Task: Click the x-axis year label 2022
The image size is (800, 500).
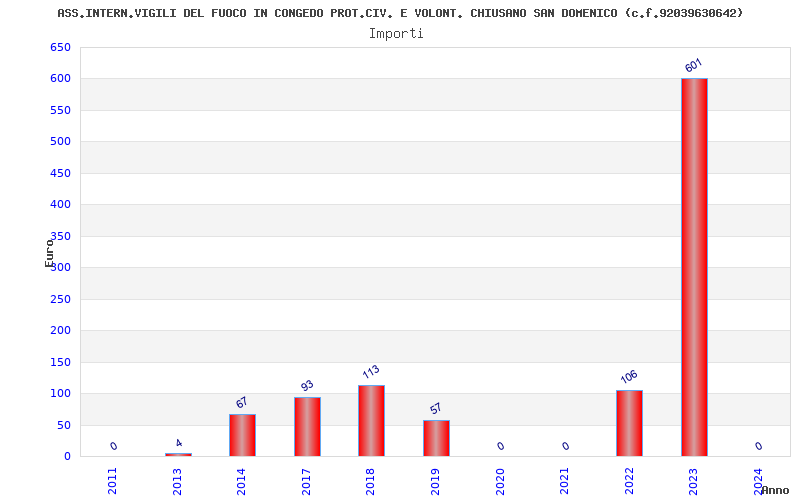Action: pos(629,481)
